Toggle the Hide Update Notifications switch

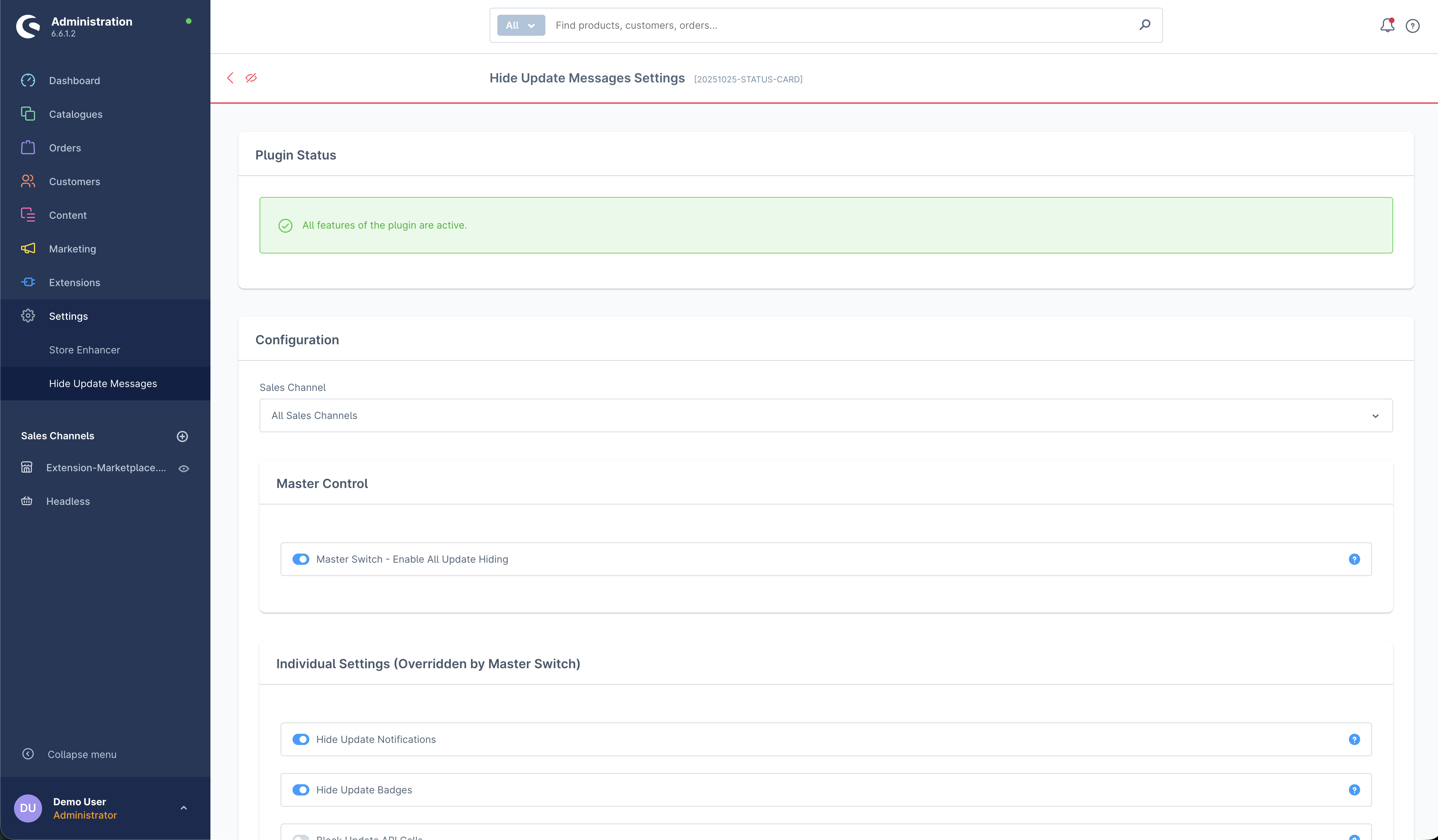coord(301,740)
